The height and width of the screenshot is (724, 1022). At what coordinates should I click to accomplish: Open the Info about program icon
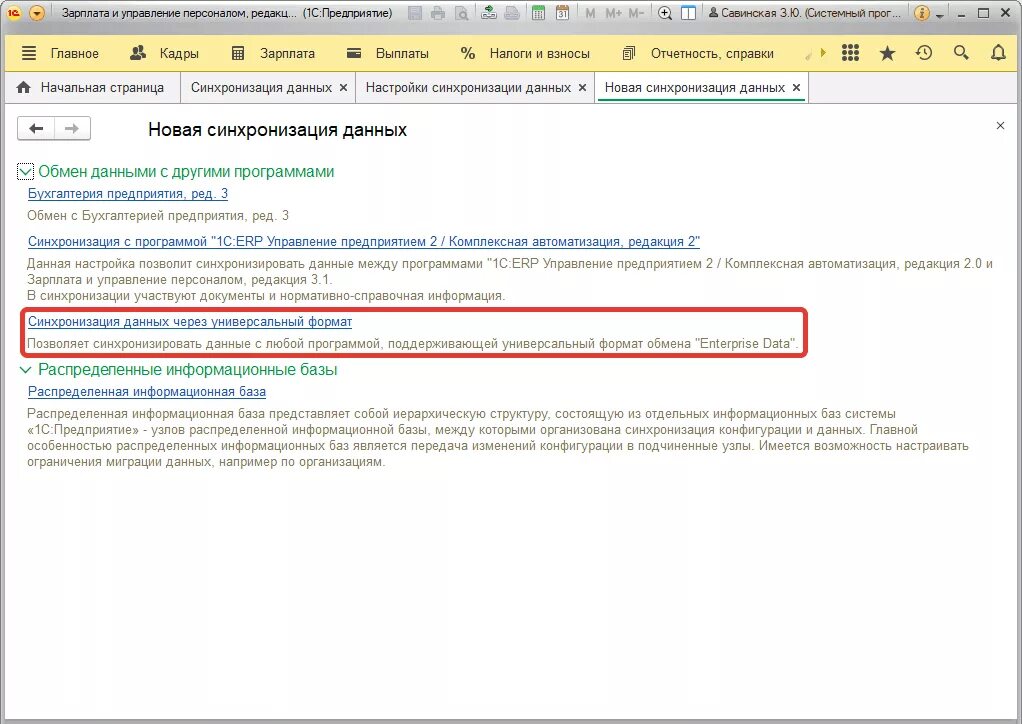(922, 13)
